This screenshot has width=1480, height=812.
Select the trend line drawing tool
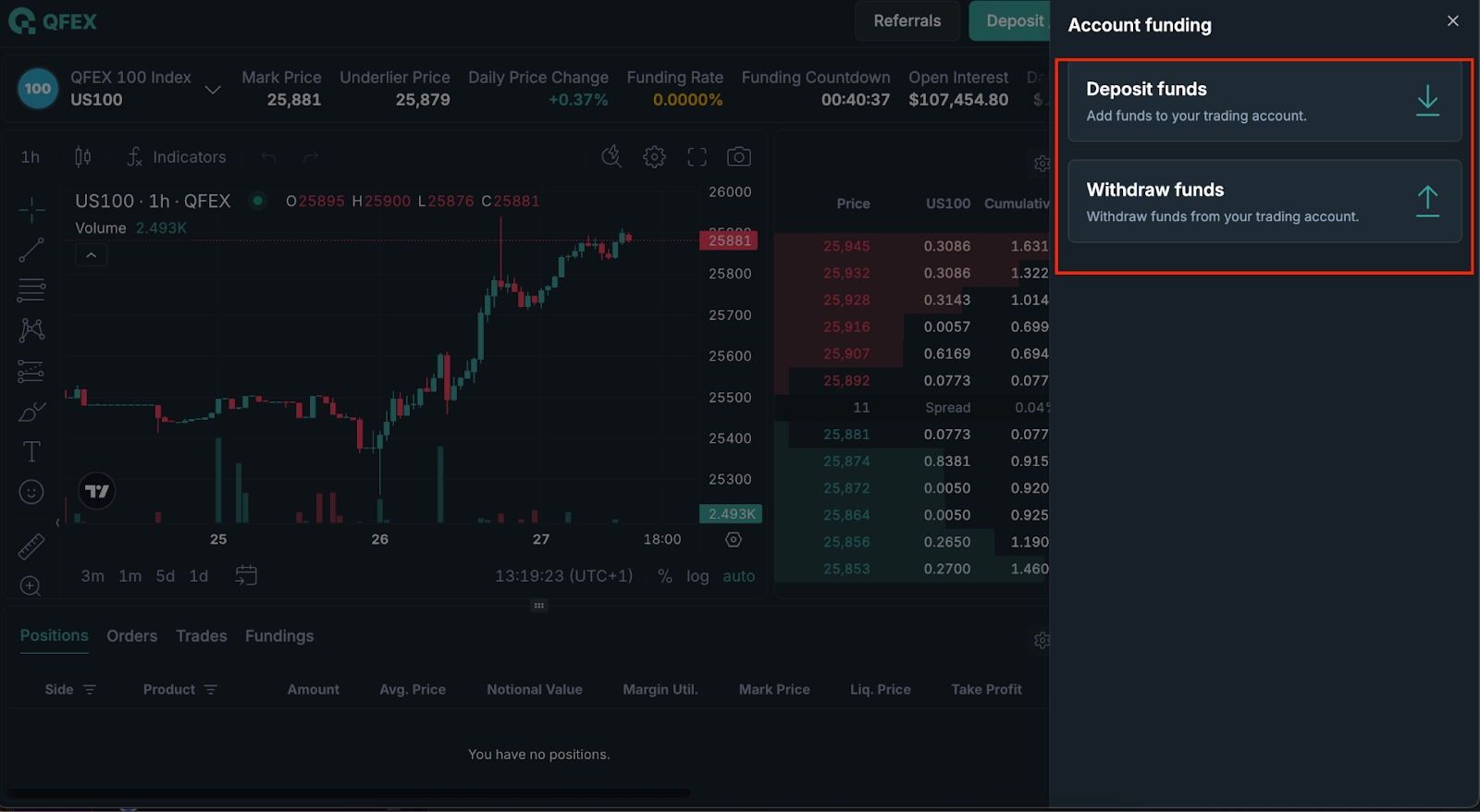[x=31, y=250]
